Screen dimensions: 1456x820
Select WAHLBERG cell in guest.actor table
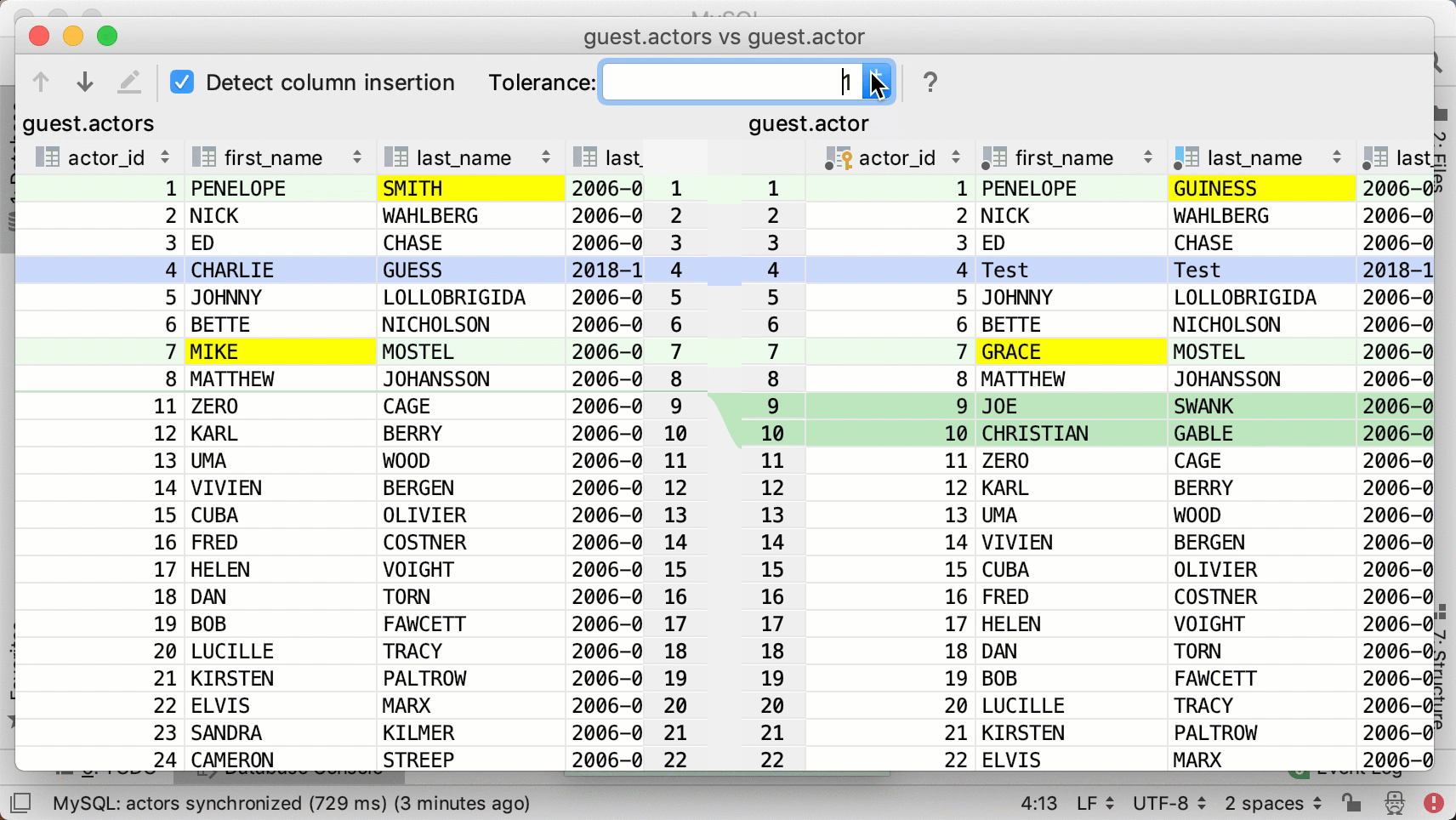point(1261,216)
